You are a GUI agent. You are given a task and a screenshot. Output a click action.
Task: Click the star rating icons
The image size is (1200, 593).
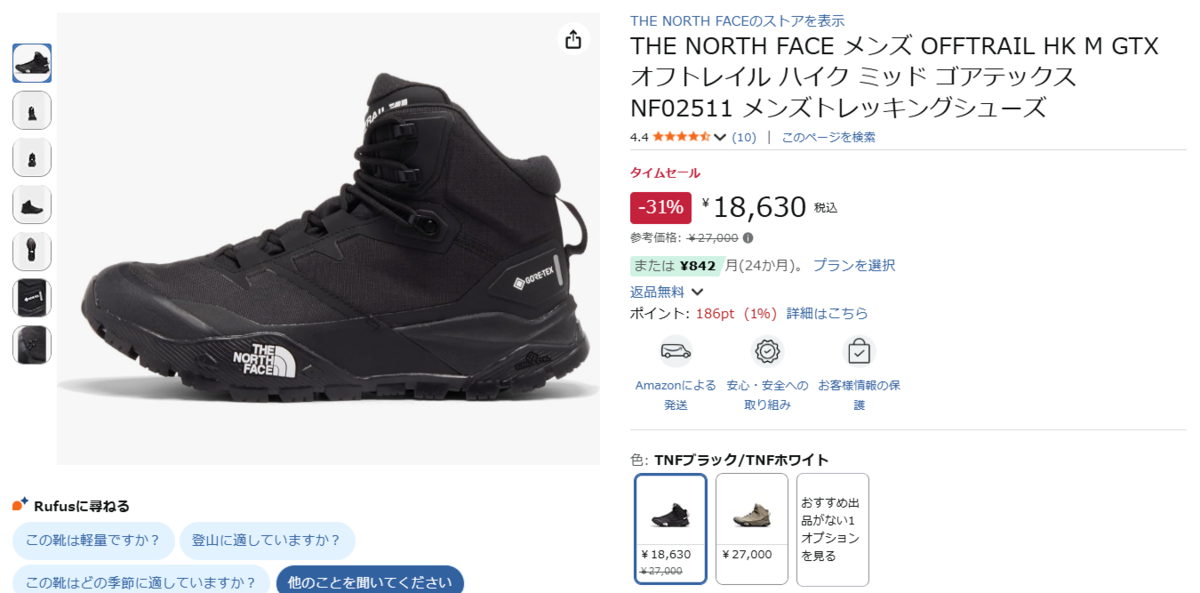681,137
